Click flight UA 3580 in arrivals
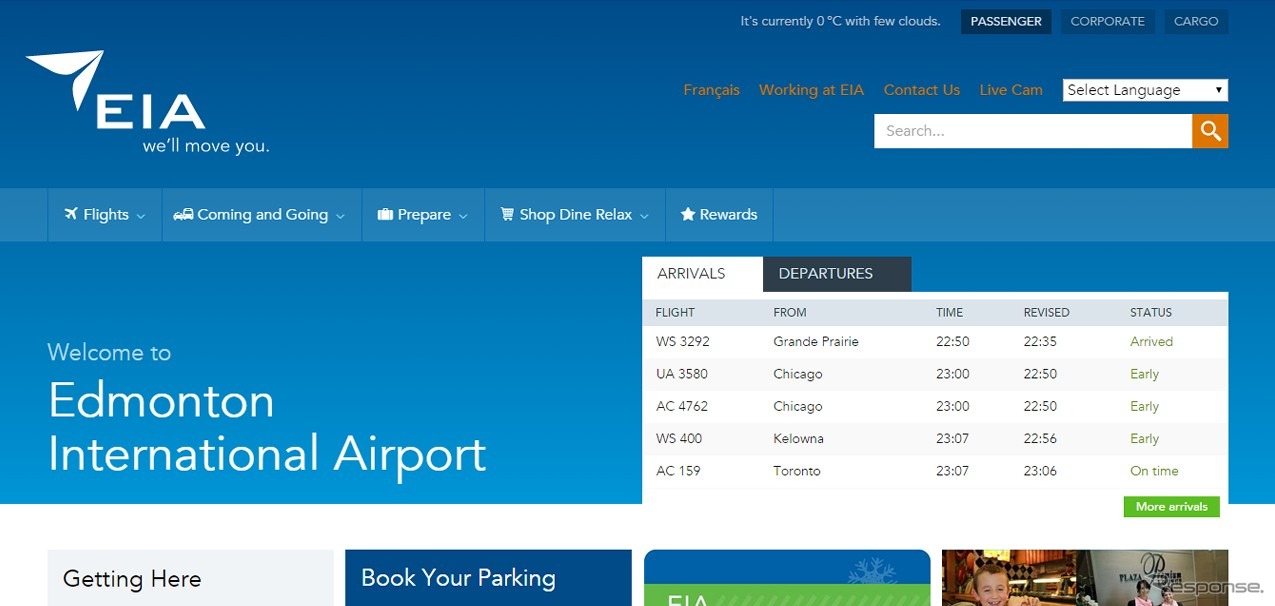Screen dimensions: 1275x606 (x=682, y=374)
